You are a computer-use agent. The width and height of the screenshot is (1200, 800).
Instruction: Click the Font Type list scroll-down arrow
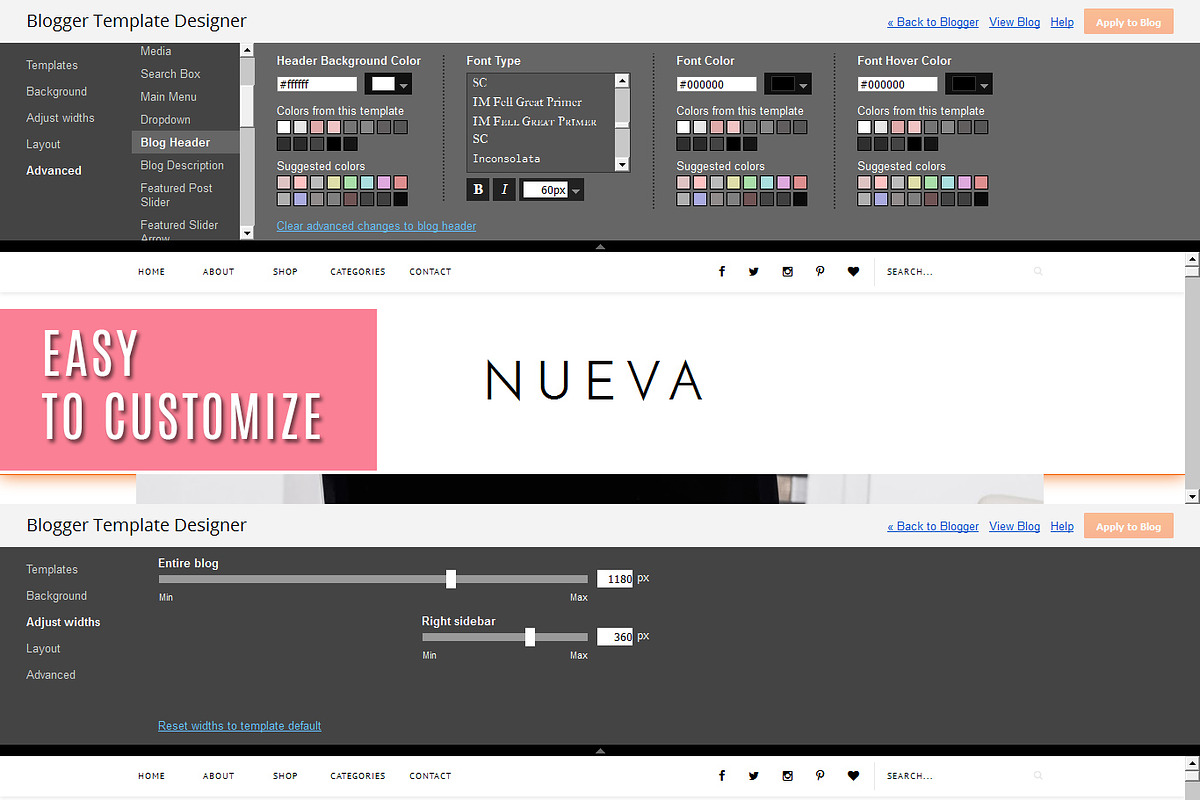click(x=622, y=165)
